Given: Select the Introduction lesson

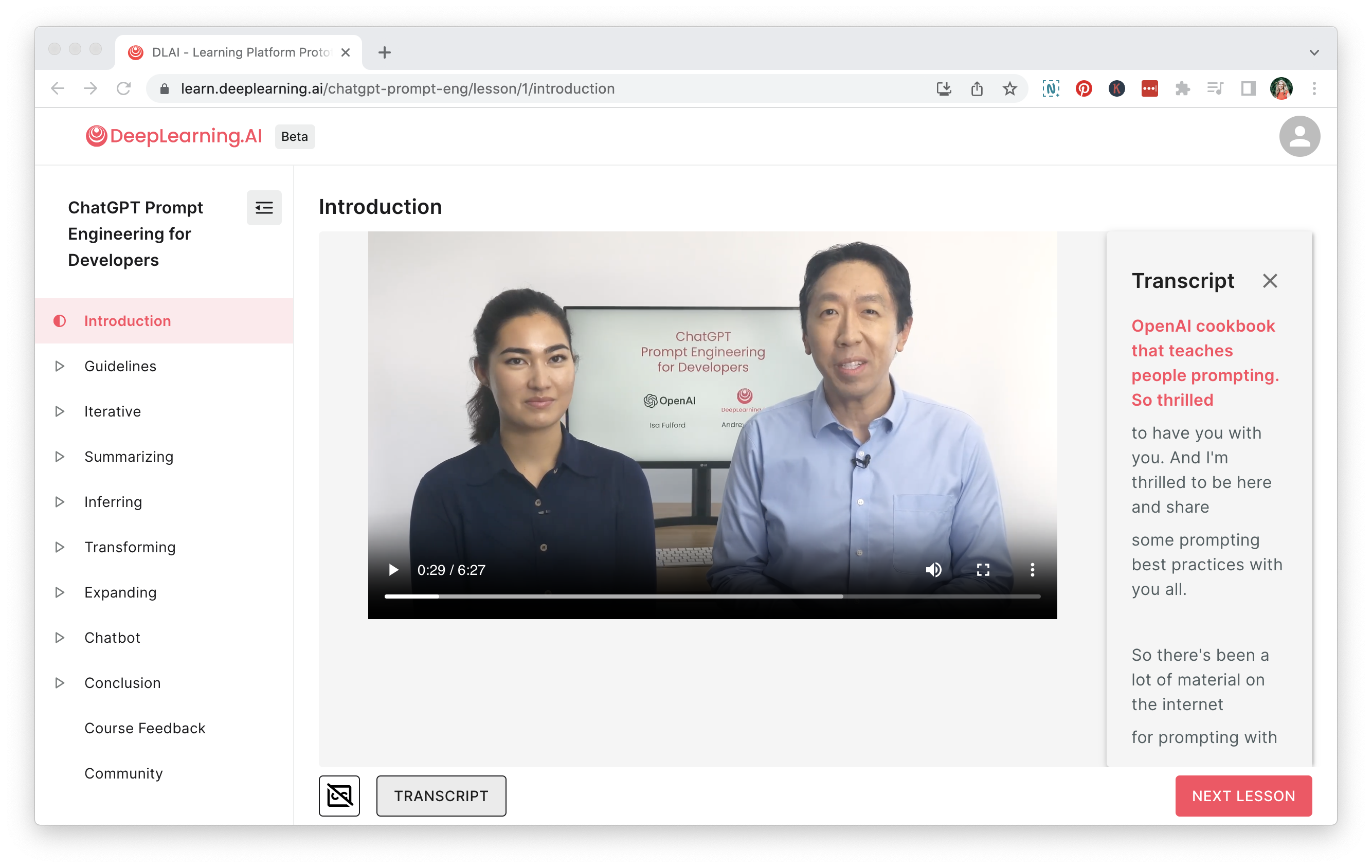Looking at the screenshot, I should click(x=164, y=321).
